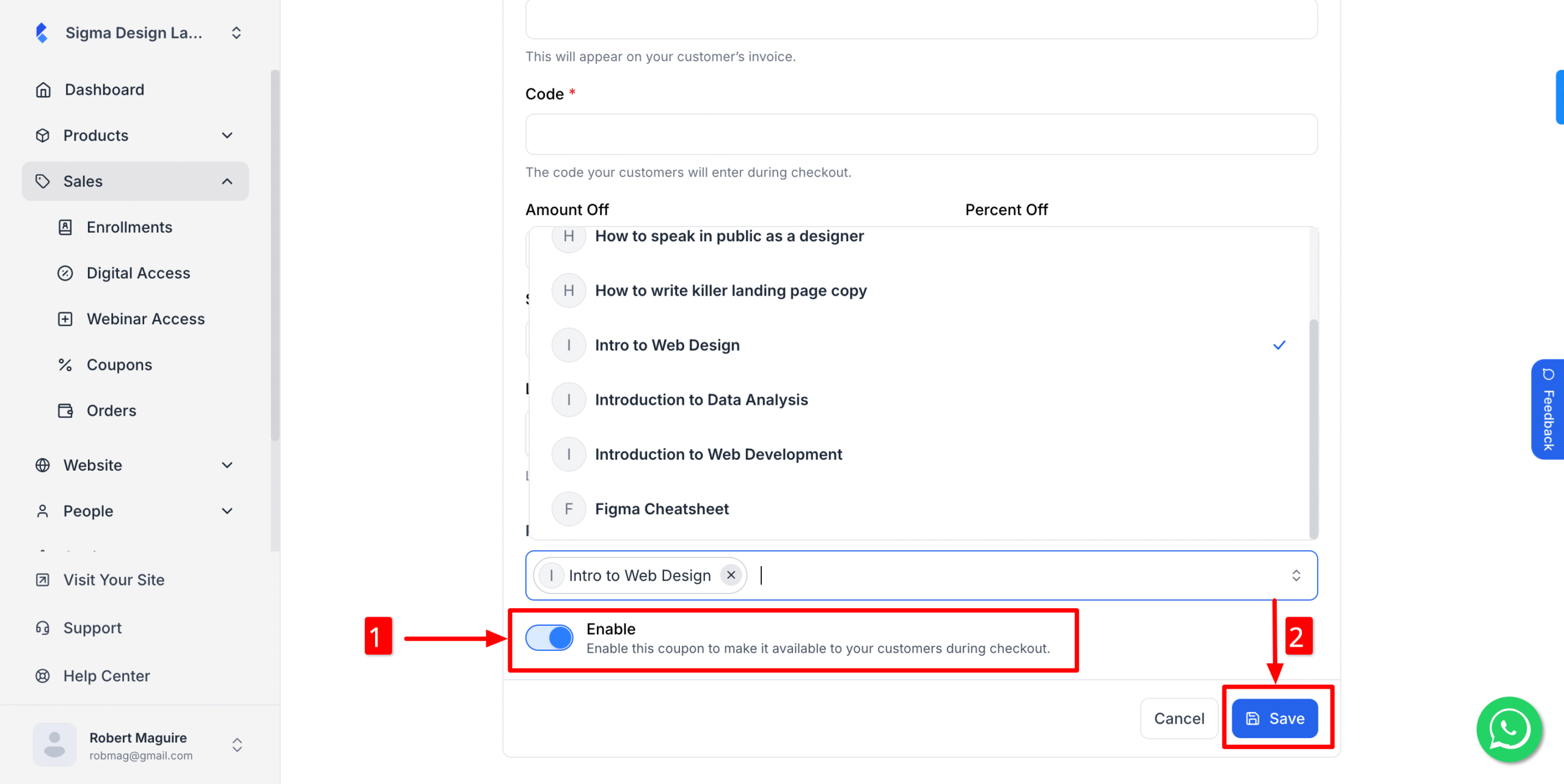Open Visit Your Site link
Screen dimensions: 1564x784
pyautogui.click(x=114, y=579)
